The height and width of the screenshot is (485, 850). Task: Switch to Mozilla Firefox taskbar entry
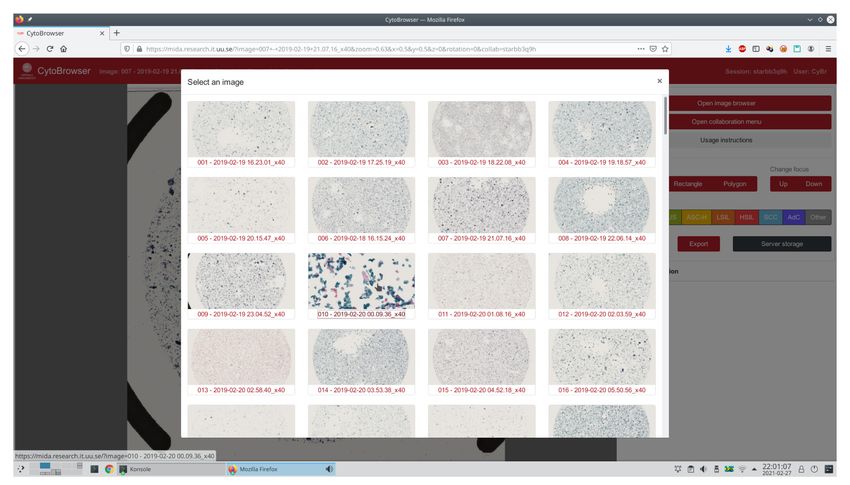click(x=280, y=469)
